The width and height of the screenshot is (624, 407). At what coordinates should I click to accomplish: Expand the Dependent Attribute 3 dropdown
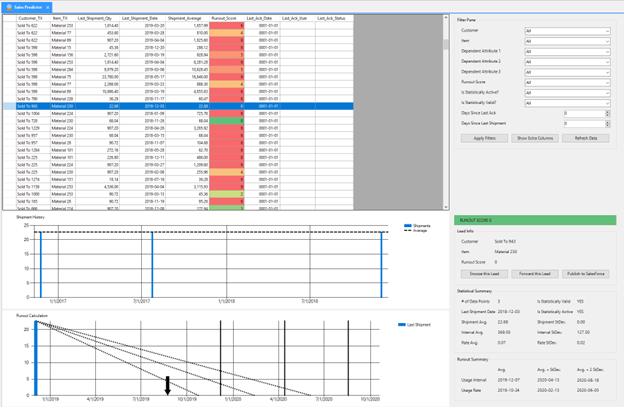coord(567,72)
